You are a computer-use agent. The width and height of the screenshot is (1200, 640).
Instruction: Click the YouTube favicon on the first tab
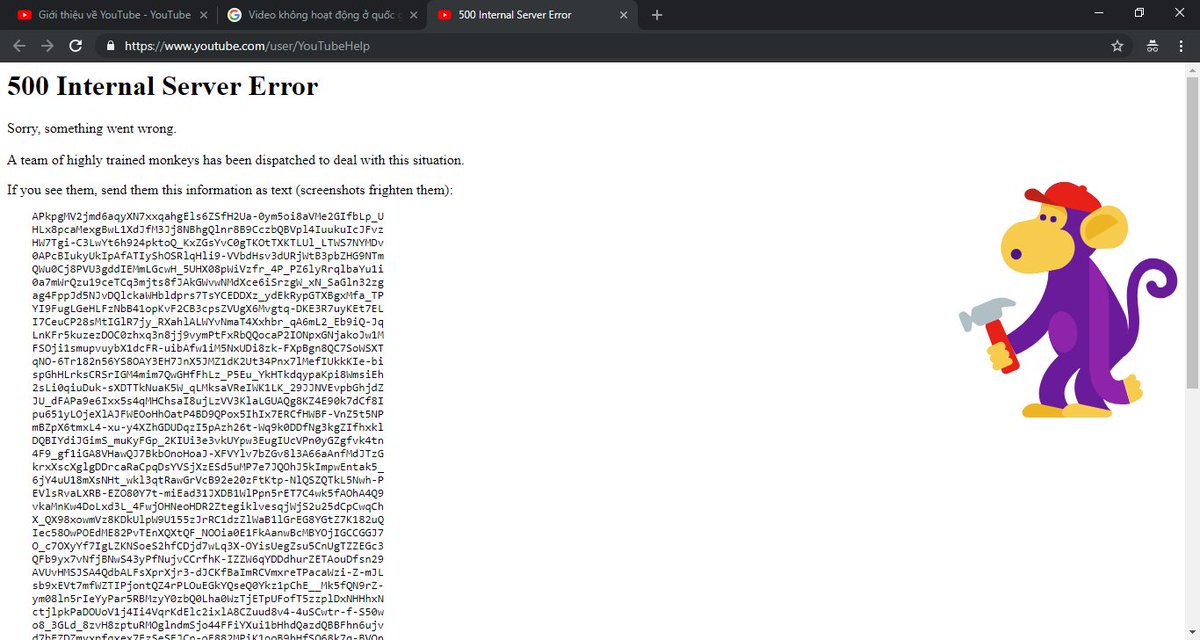pos(25,15)
